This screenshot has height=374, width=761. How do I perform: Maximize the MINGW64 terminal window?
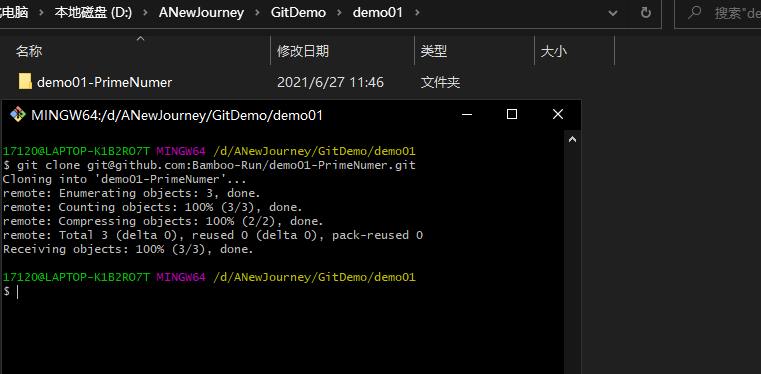coord(512,114)
